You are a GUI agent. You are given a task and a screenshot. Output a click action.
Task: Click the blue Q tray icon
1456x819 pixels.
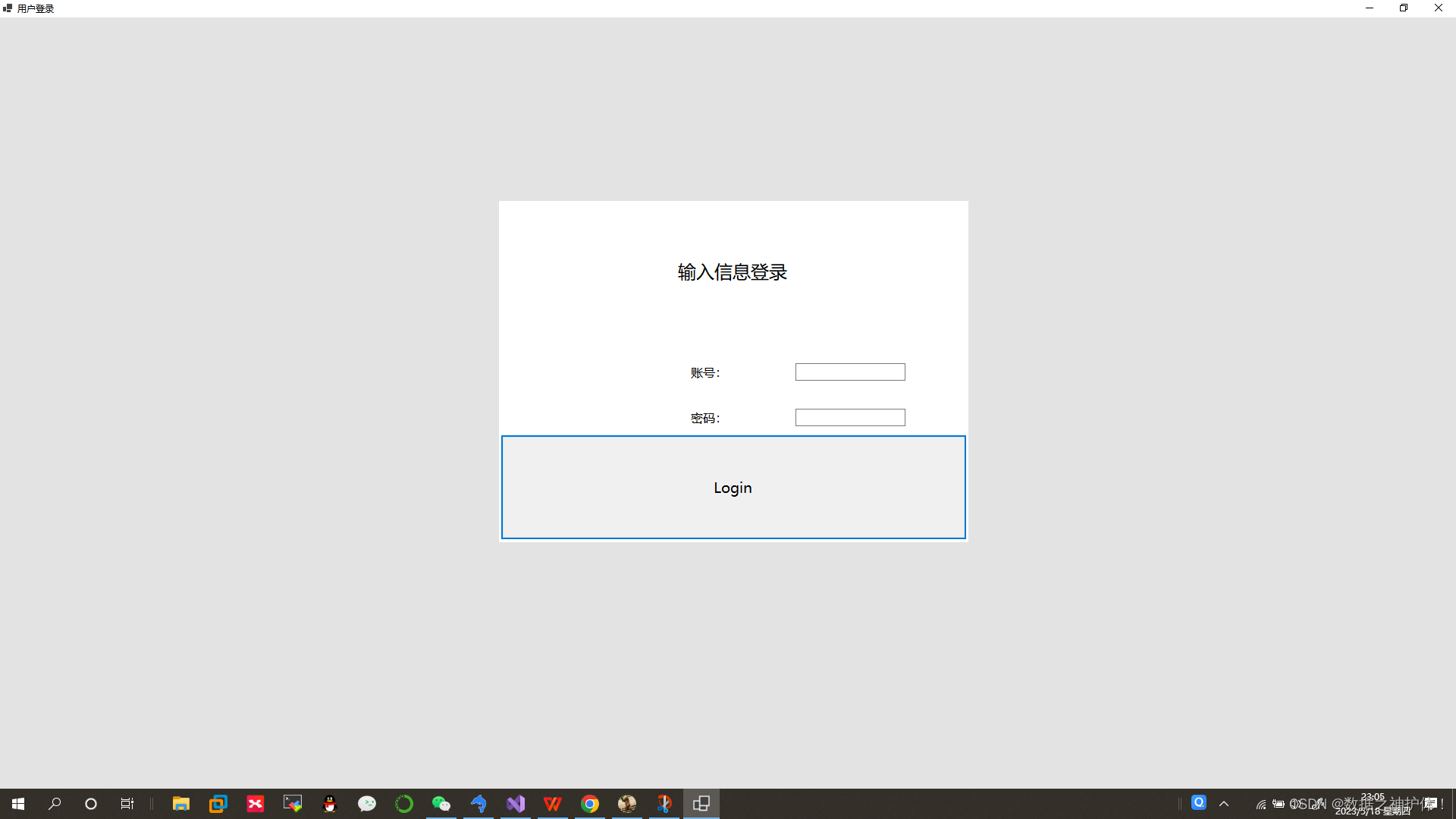[1199, 802]
